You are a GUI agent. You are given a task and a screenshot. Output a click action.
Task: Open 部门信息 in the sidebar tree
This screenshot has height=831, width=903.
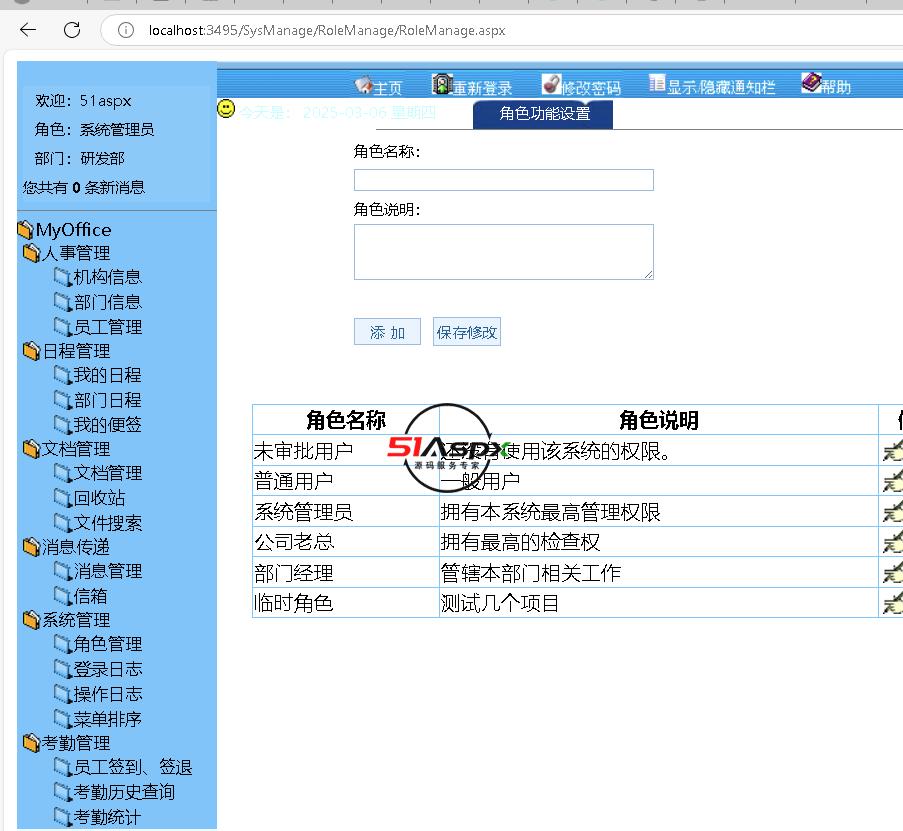[x=107, y=302]
